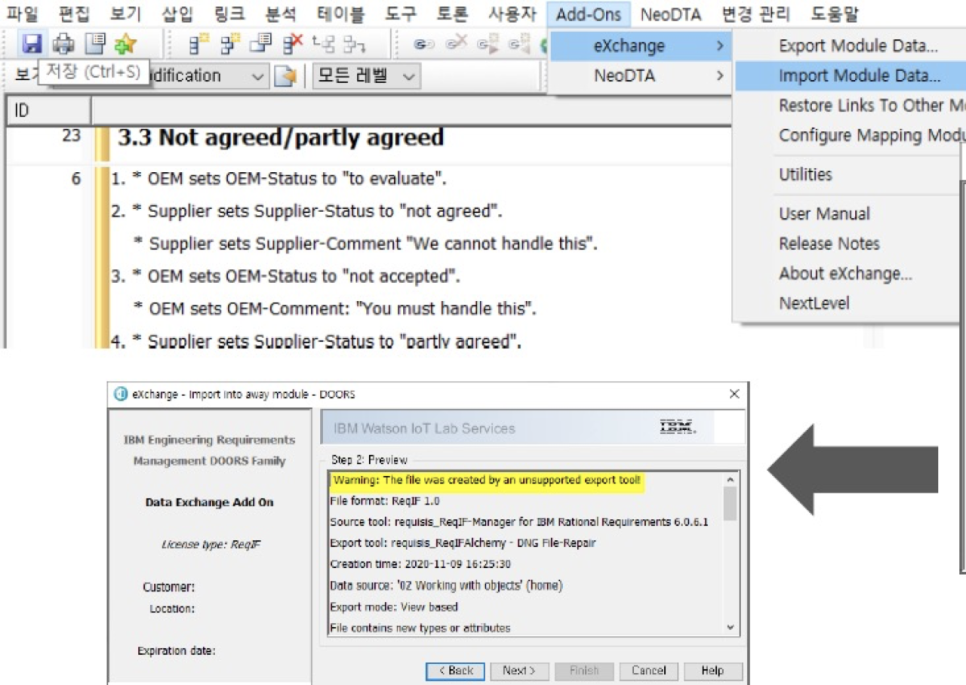This screenshot has width=966, height=685.
Task: Click the Add-Ons menu in the menu bar
Action: 588,14
